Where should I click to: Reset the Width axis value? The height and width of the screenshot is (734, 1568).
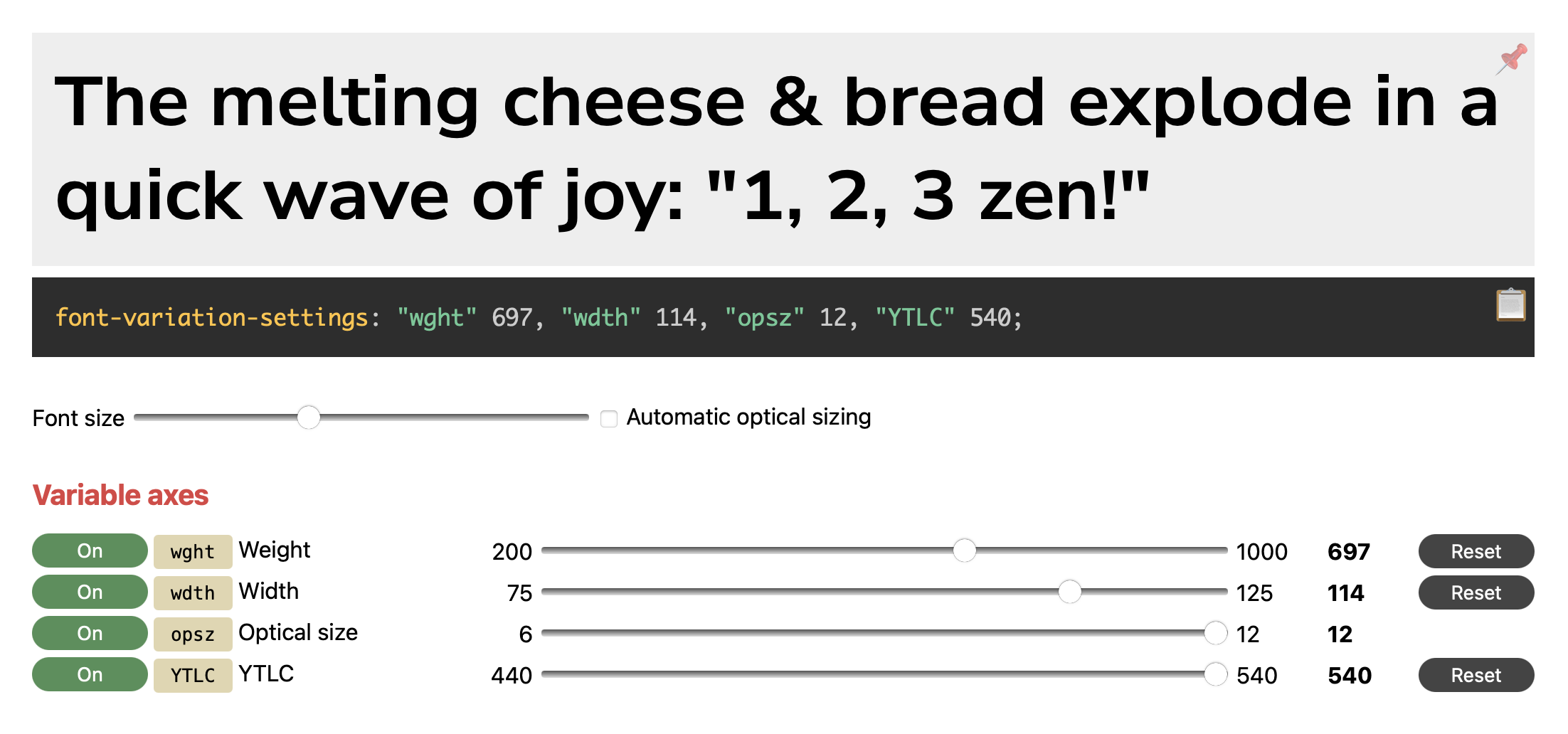[x=1476, y=592]
